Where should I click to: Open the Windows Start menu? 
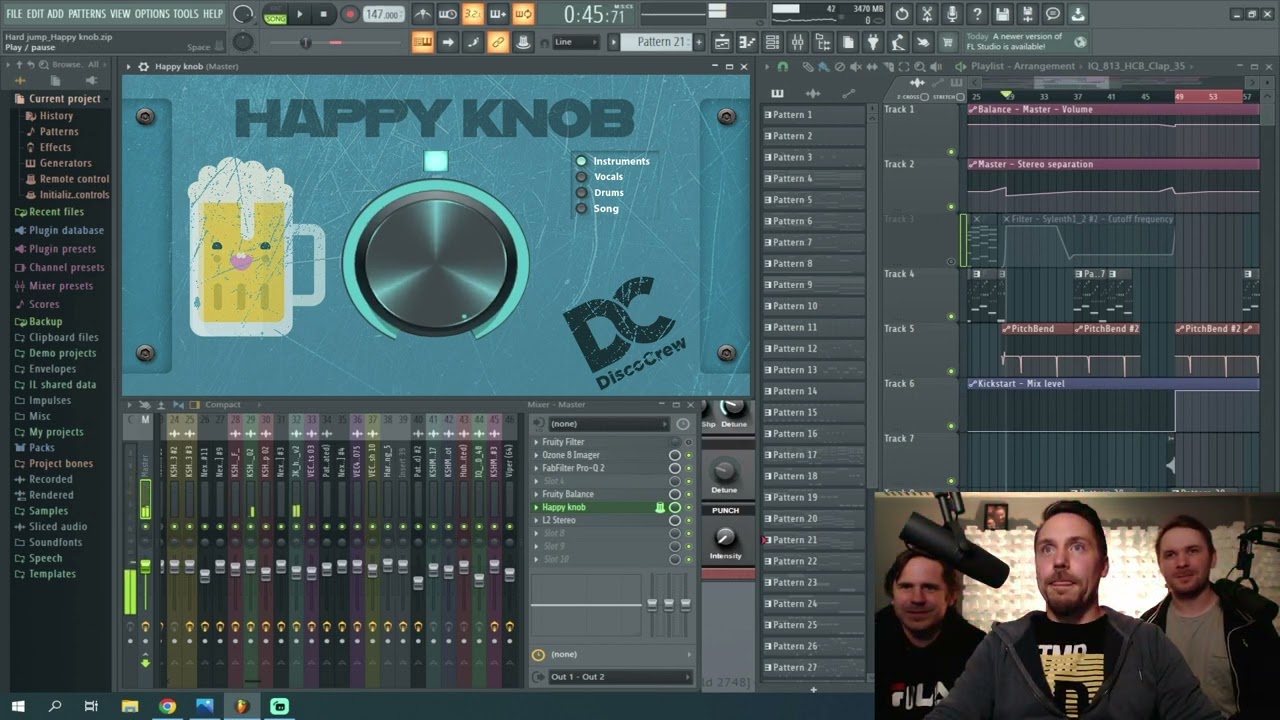click(x=18, y=706)
